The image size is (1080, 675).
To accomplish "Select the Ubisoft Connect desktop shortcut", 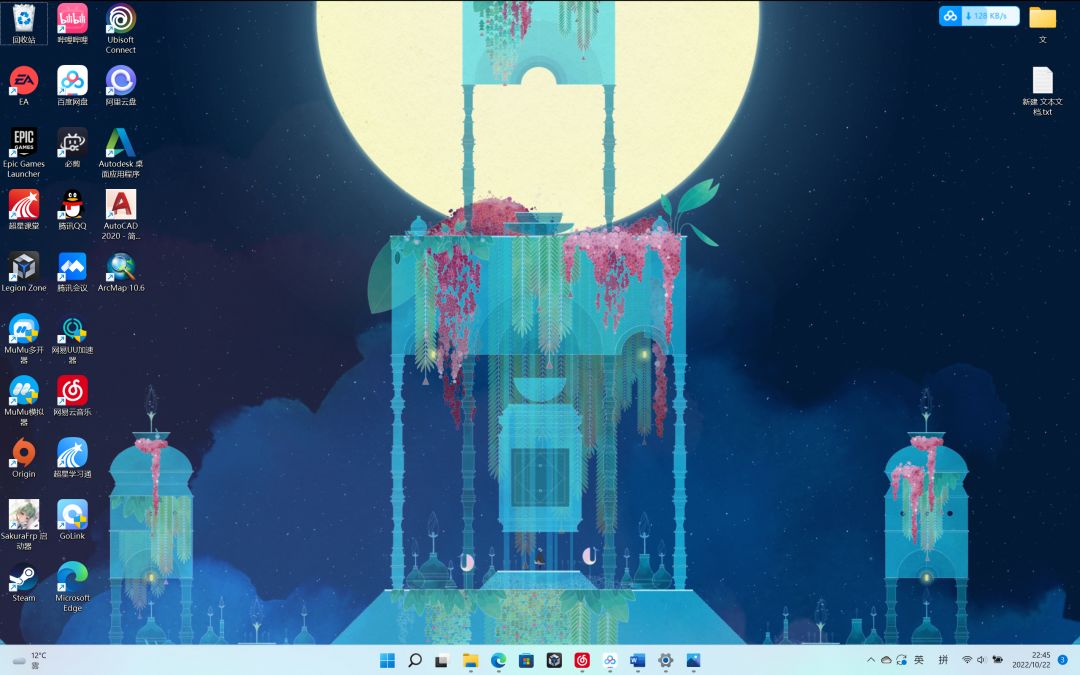I will point(121,29).
